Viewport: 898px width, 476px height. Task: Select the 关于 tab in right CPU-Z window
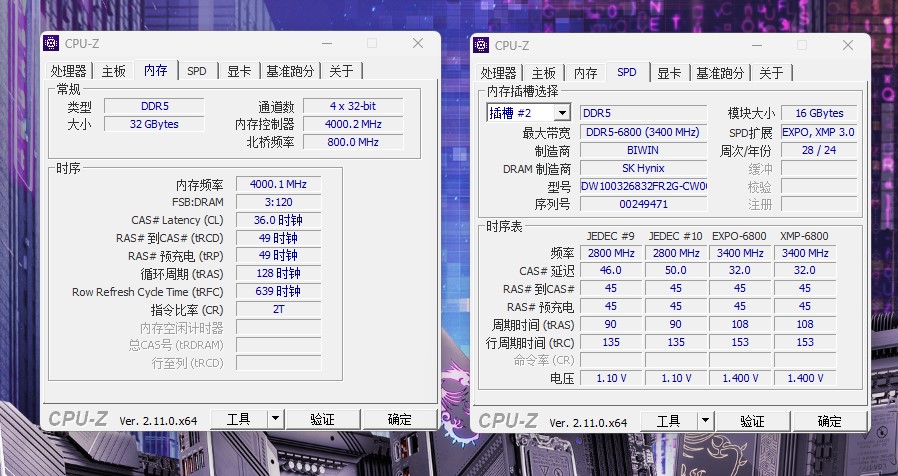click(x=771, y=73)
